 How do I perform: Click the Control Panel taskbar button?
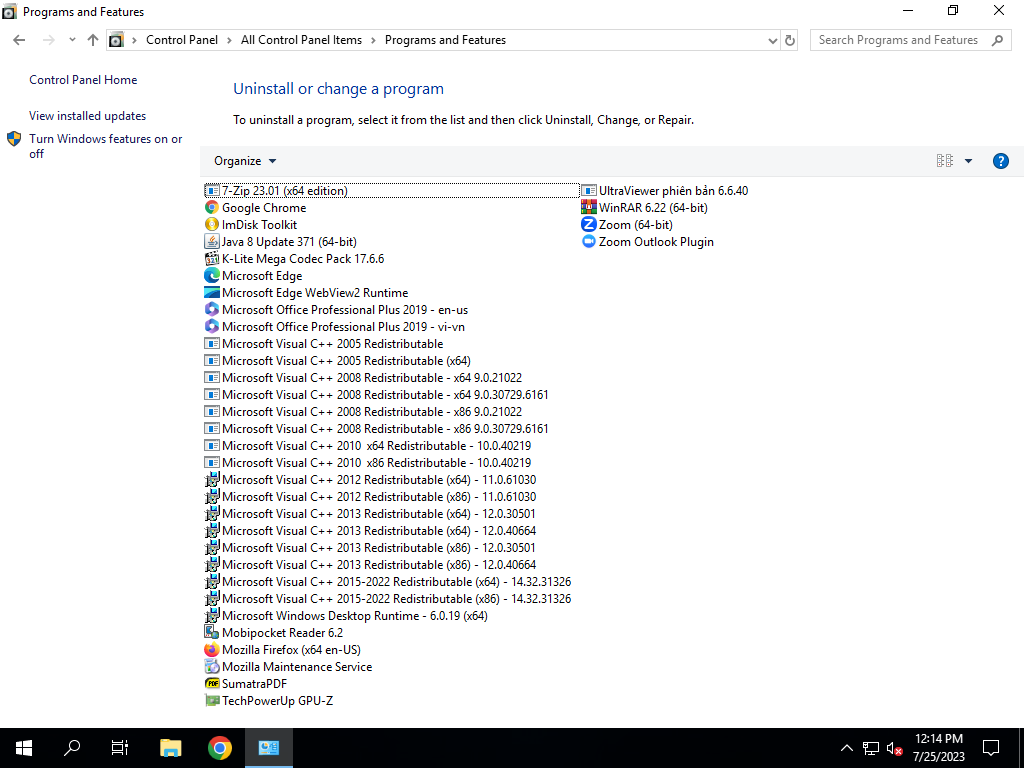coord(268,748)
